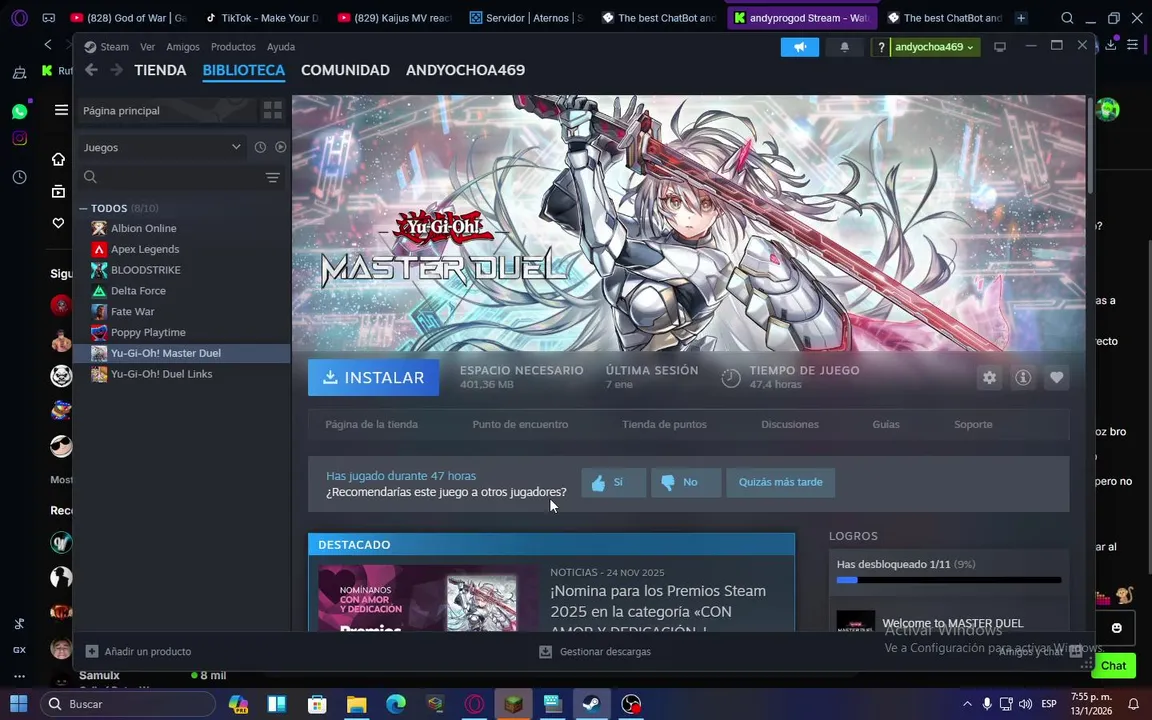Open the Productos menu
The width and height of the screenshot is (1152, 720).
point(233,46)
